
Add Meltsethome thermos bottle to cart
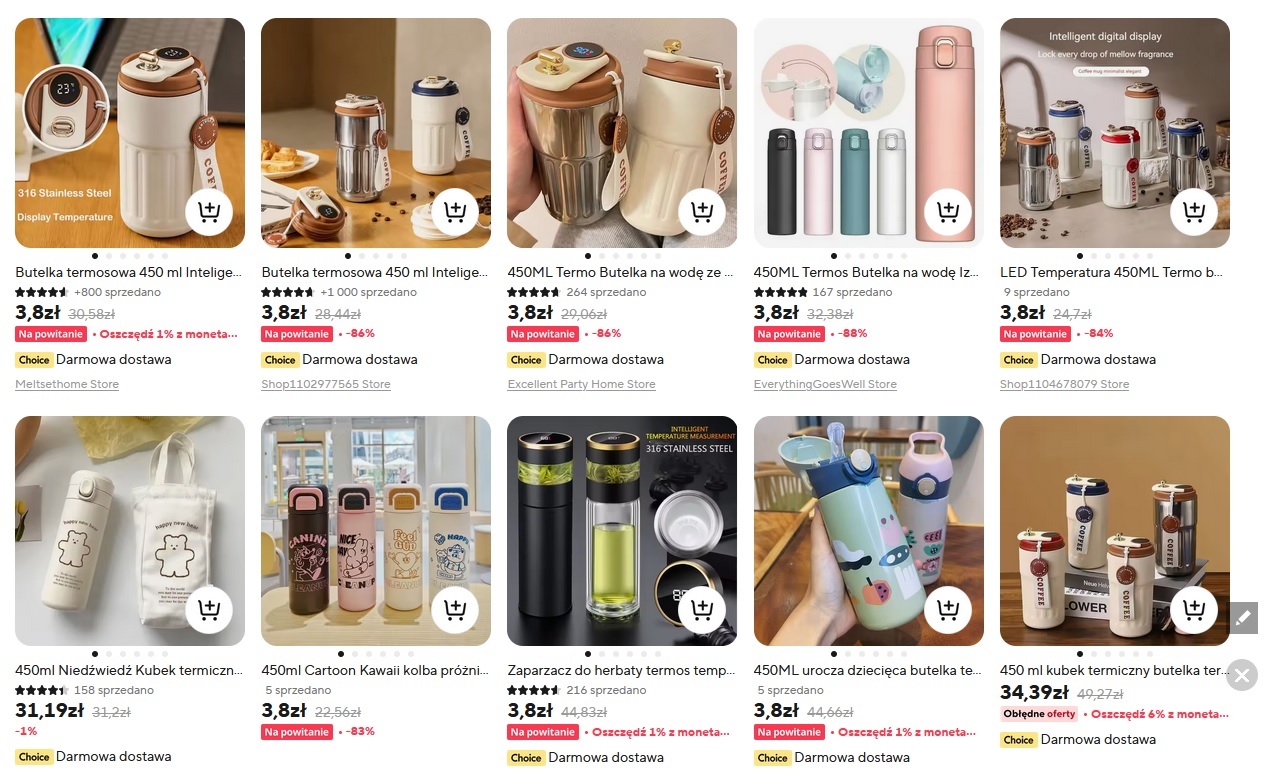[209, 211]
